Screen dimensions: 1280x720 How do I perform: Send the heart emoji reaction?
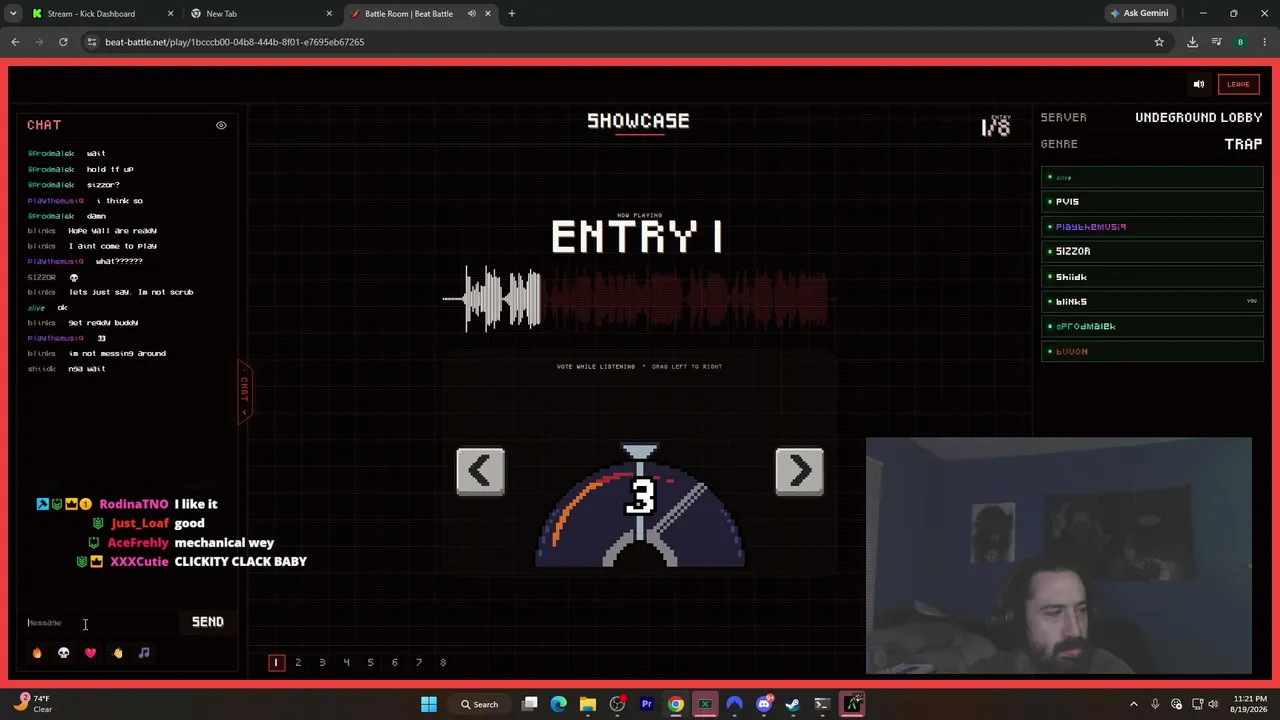click(x=91, y=653)
